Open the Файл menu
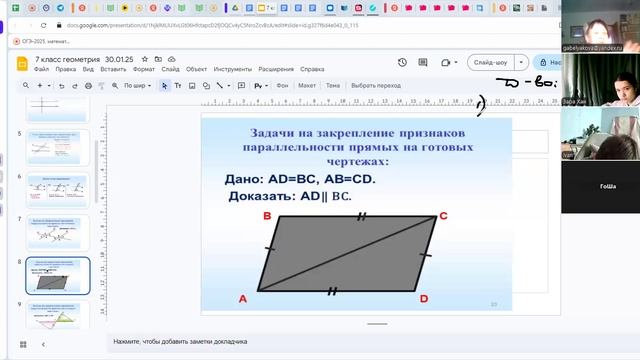 coord(41,69)
